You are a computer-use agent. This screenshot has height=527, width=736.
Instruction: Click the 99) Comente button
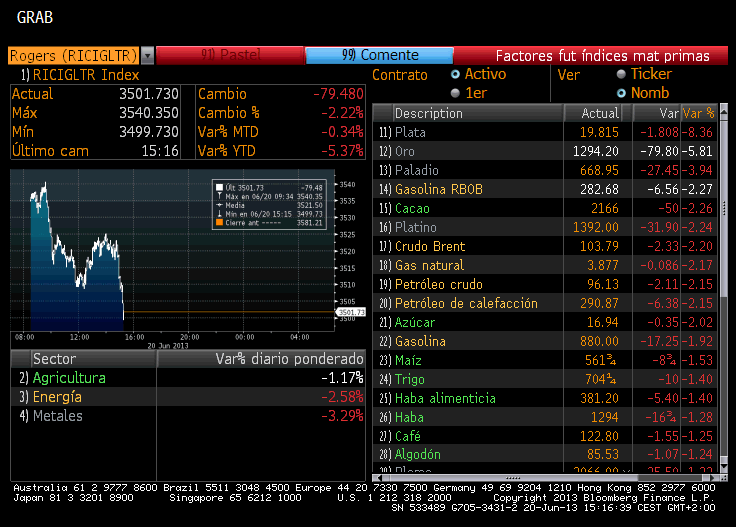coord(379,55)
